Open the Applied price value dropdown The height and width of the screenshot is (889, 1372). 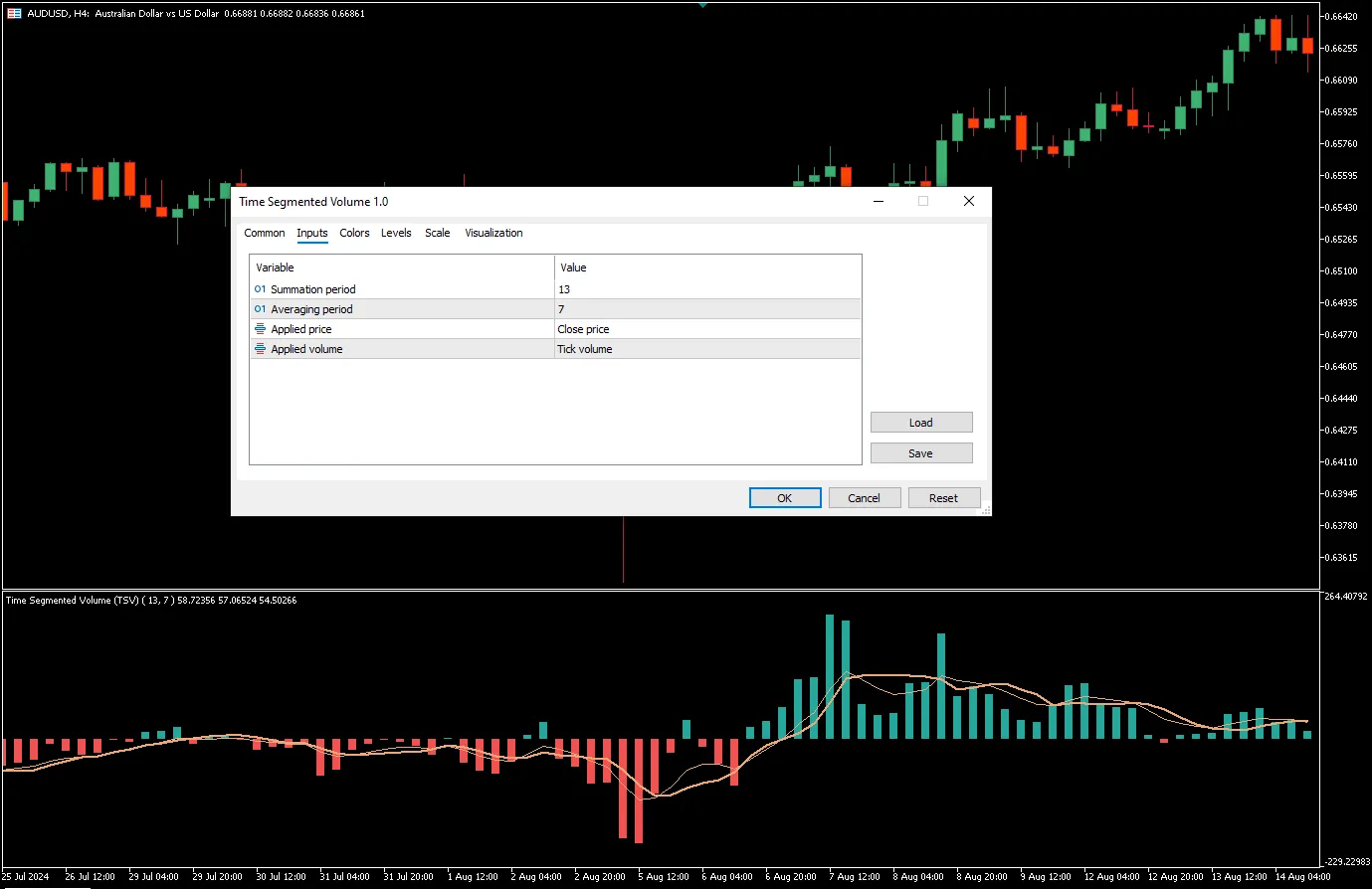tap(706, 329)
